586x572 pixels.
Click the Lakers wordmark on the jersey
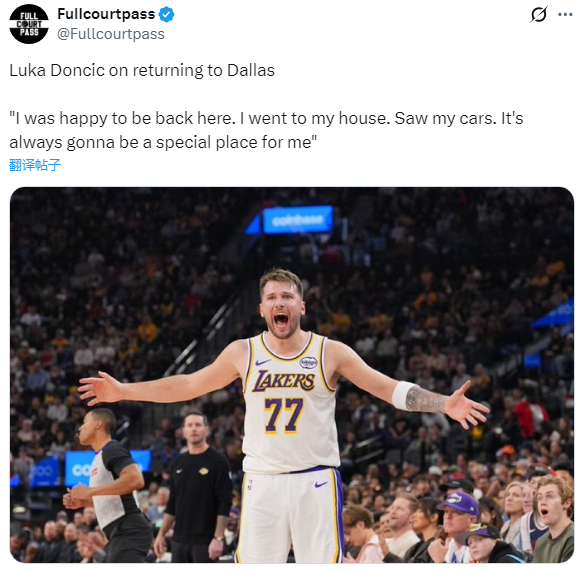[284, 381]
